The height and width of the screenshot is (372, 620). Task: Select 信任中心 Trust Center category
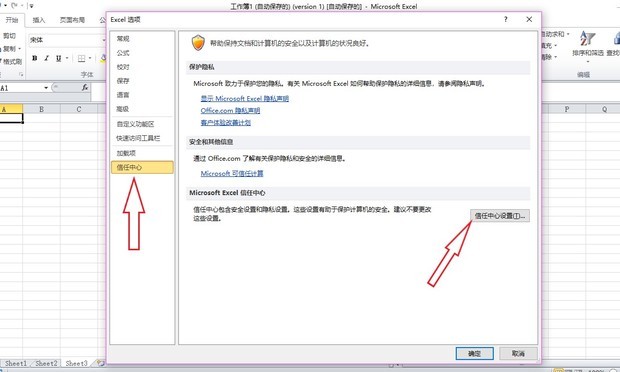pos(142,167)
